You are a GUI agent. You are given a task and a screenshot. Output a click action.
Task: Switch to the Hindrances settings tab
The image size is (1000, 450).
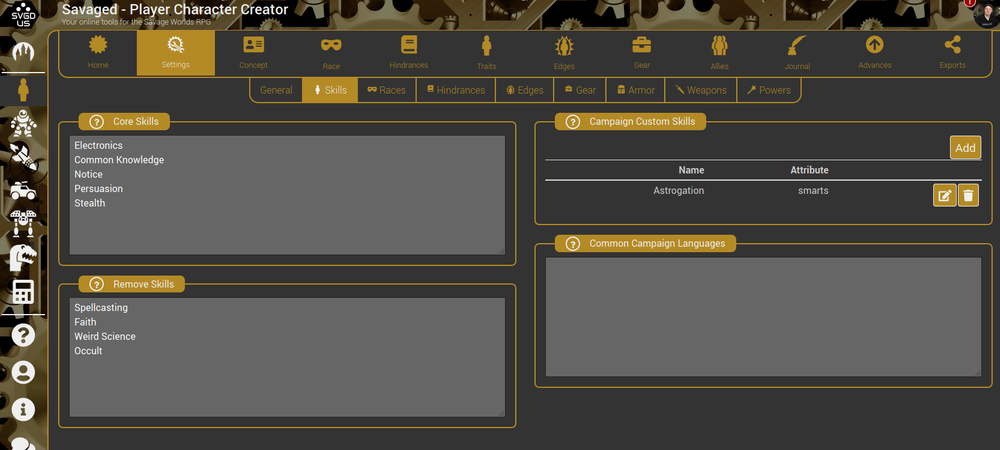click(456, 91)
